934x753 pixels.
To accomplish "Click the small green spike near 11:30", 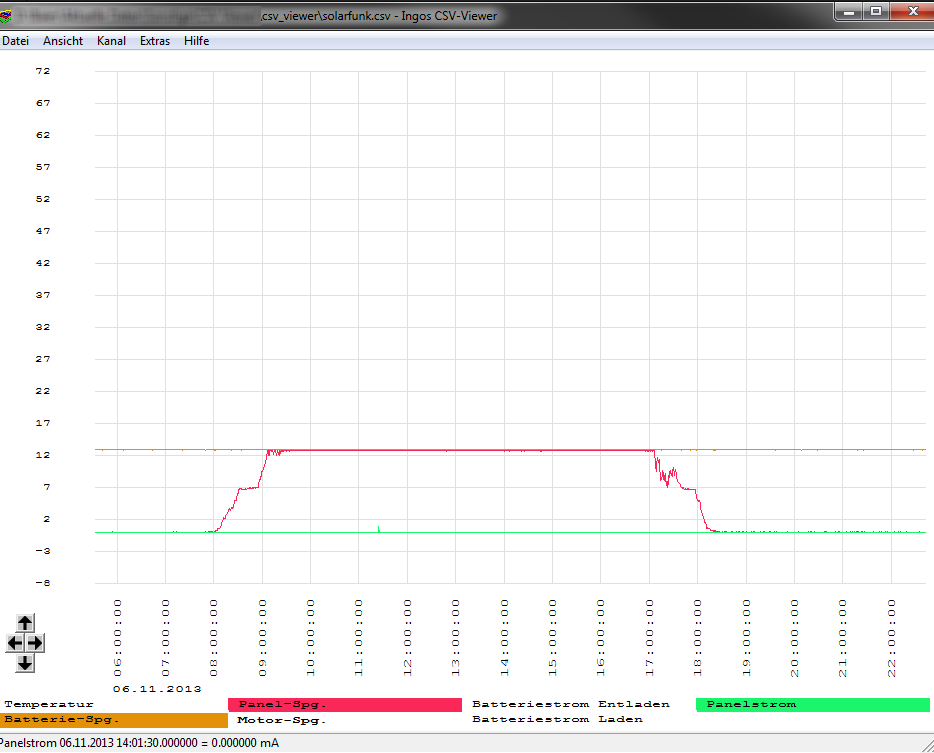I will tap(379, 527).
